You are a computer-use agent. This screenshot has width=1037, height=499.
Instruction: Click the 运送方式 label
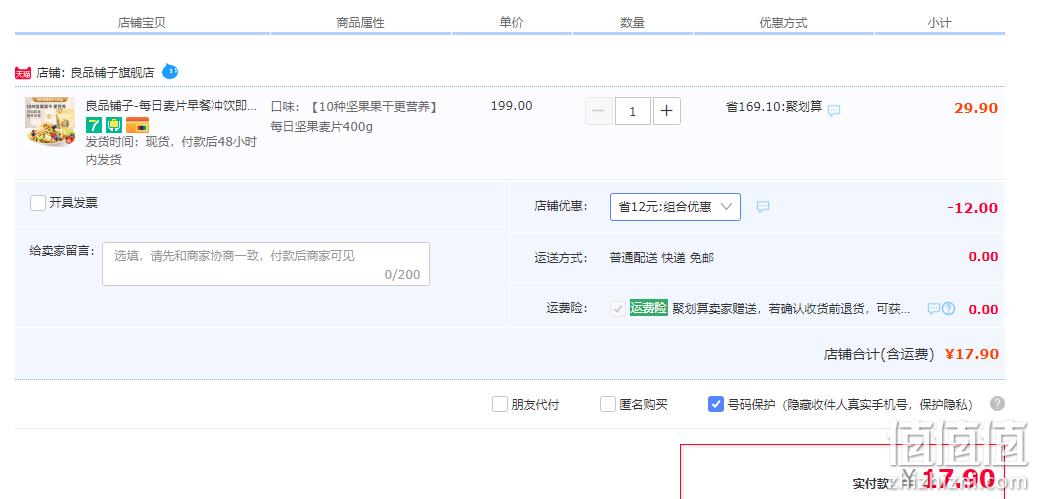point(561,258)
